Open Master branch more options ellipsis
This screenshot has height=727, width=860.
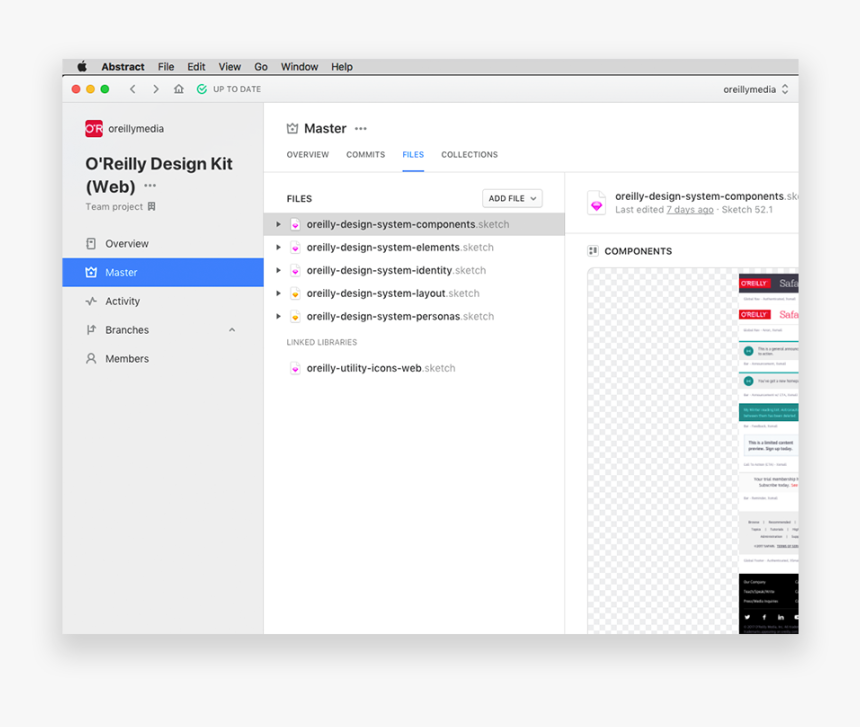tap(360, 129)
